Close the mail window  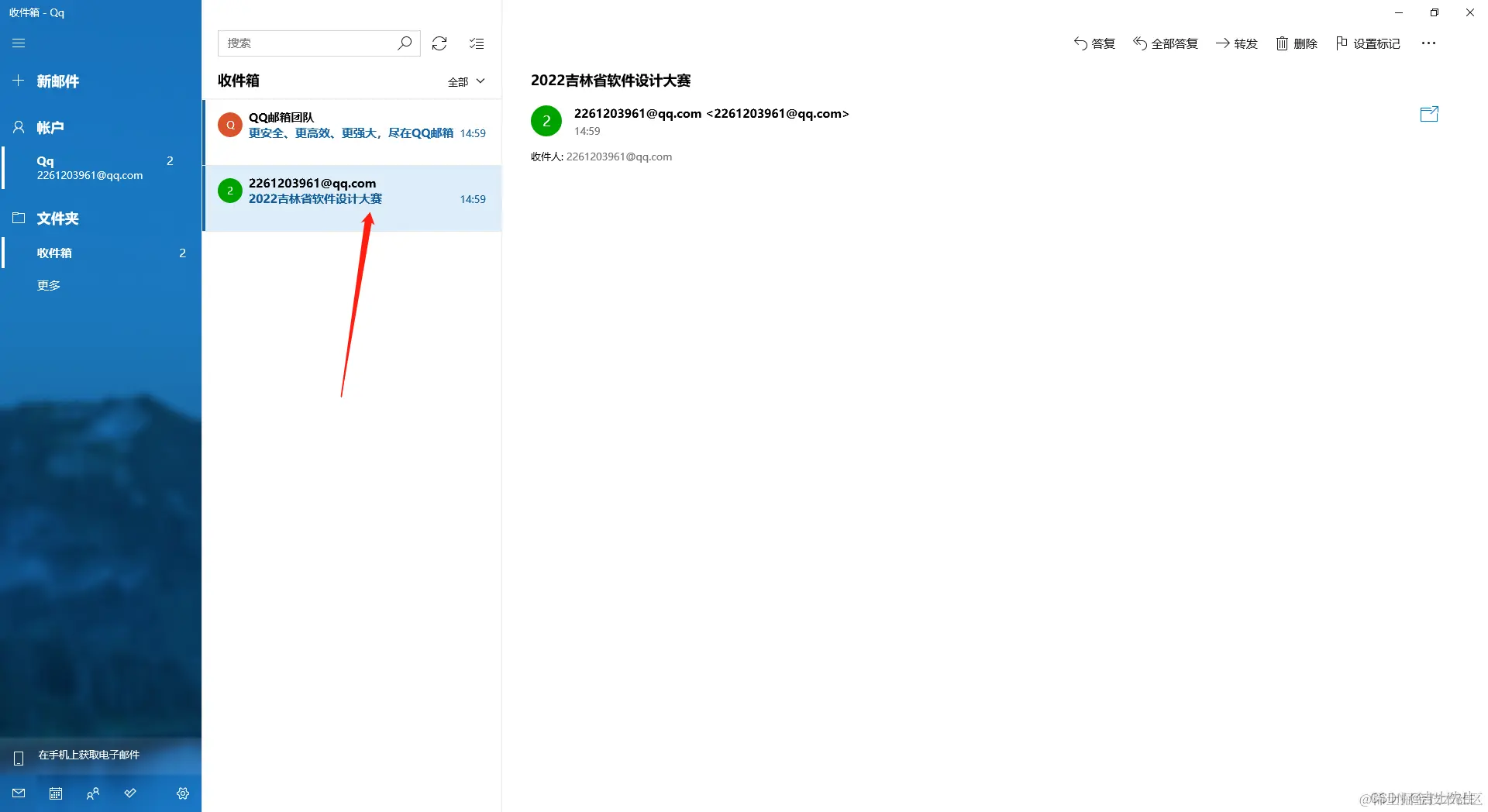(x=1470, y=12)
